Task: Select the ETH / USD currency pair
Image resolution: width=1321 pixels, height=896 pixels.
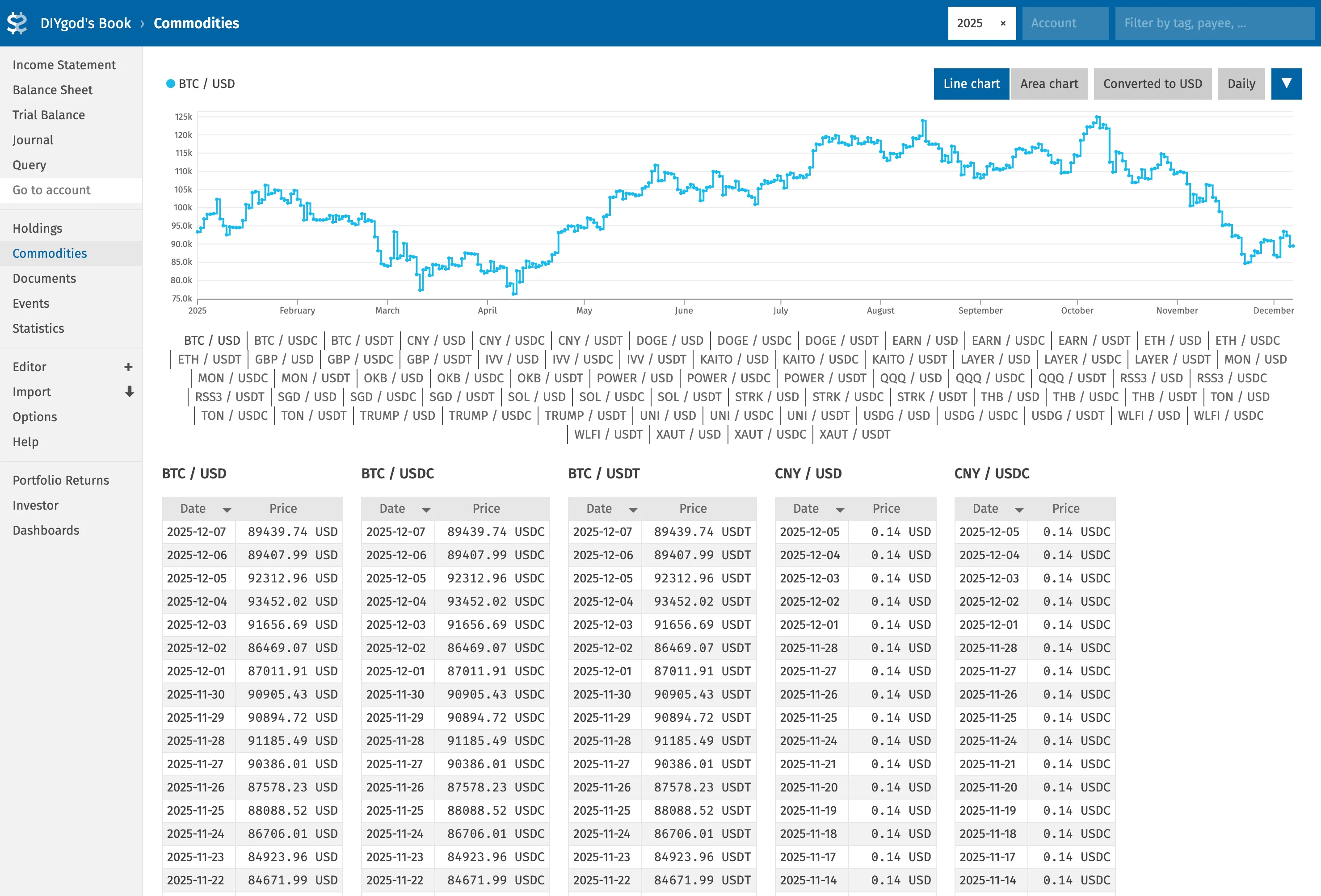Action: pyautogui.click(x=1172, y=340)
